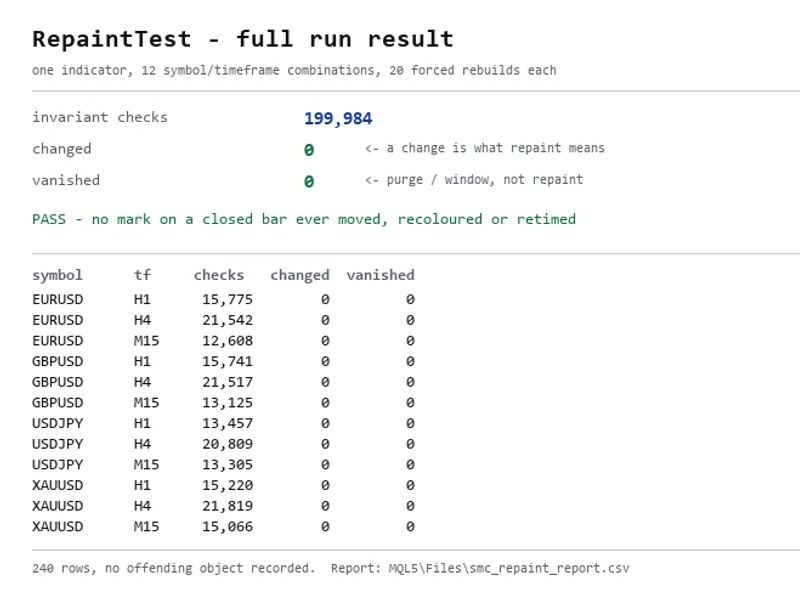800x600 pixels.
Task: Click the "240 rows, no offending object recorded." footer
Action: click(x=174, y=568)
